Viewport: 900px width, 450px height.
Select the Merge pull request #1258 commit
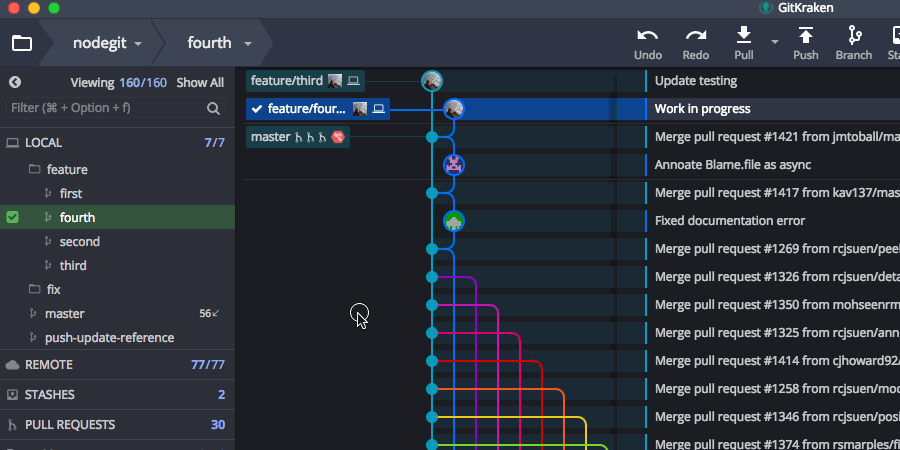[x=777, y=389]
